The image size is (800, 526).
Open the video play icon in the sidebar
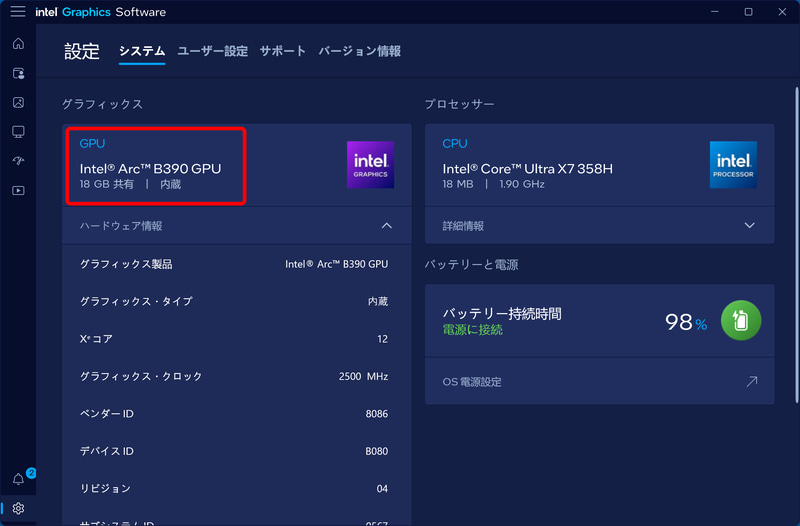(x=18, y=190)
